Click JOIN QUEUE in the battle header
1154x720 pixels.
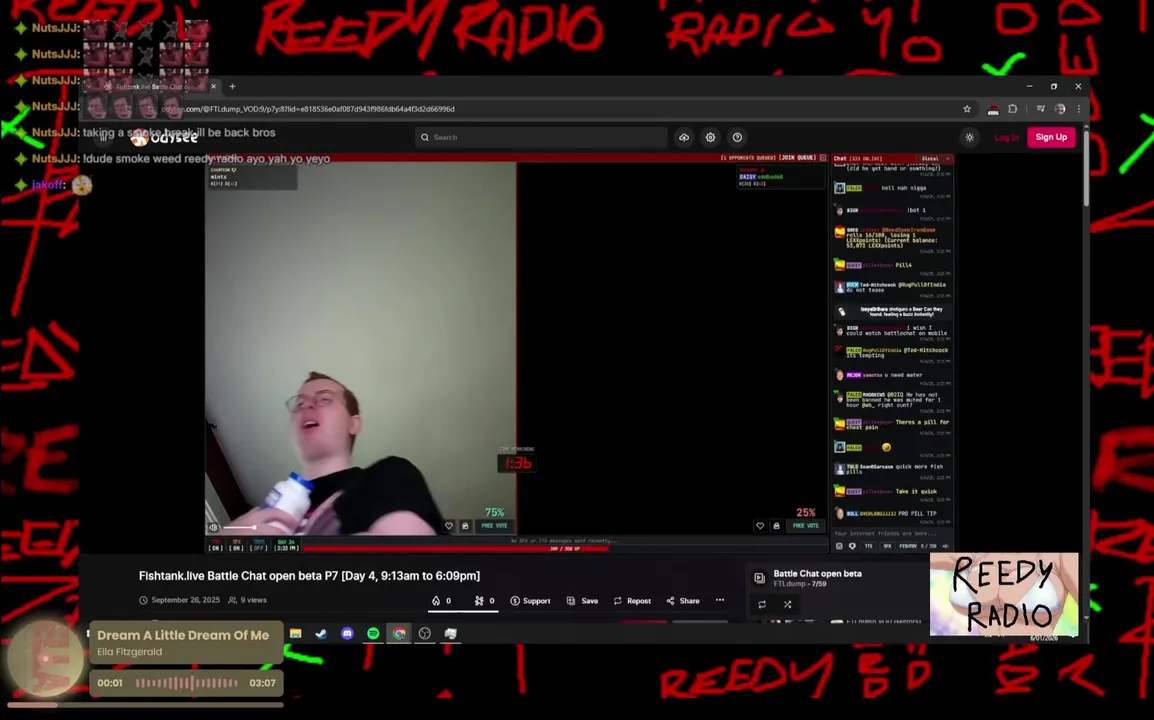[797, 158]
